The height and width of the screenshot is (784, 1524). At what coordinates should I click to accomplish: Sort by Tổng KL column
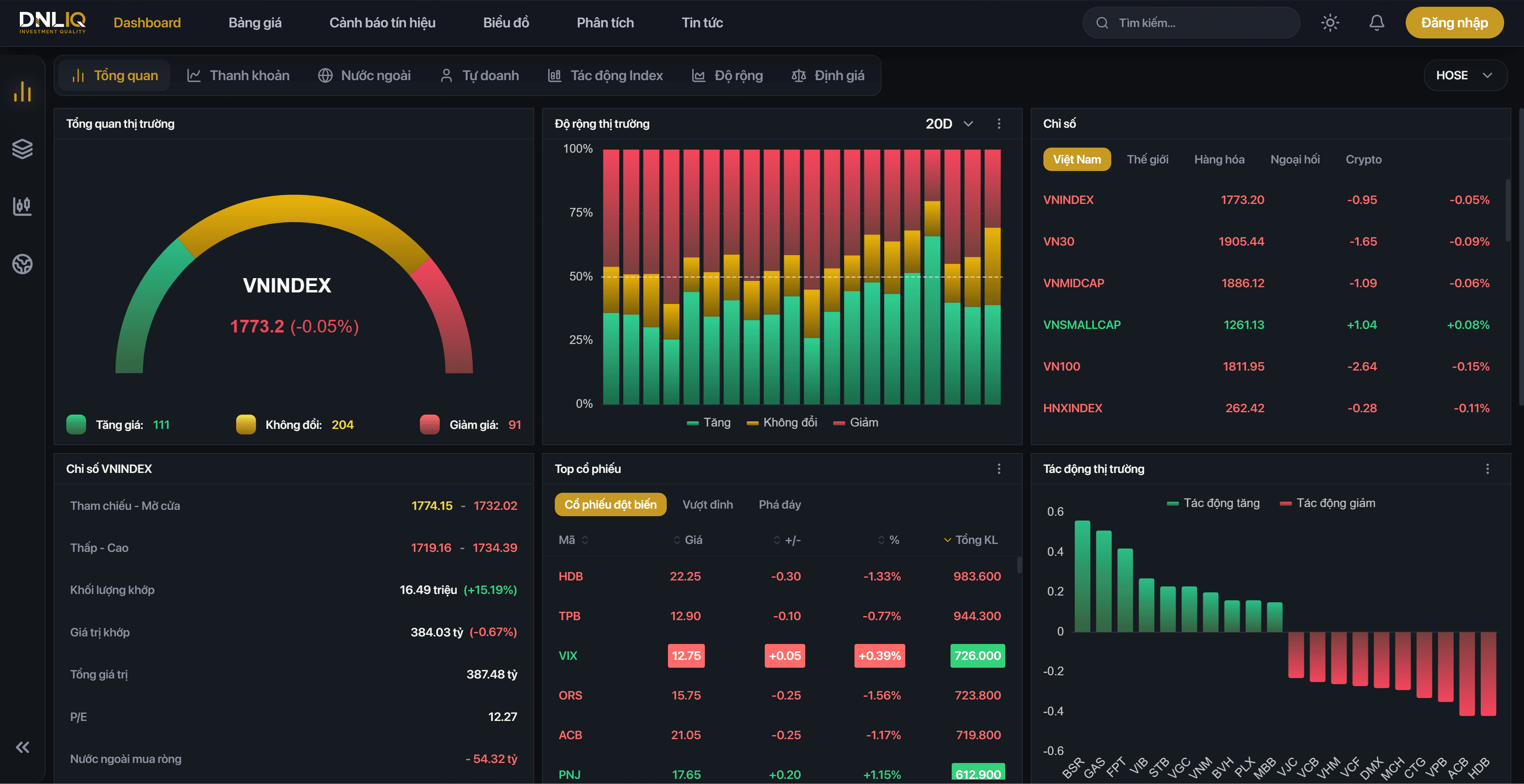pos(970,540)
